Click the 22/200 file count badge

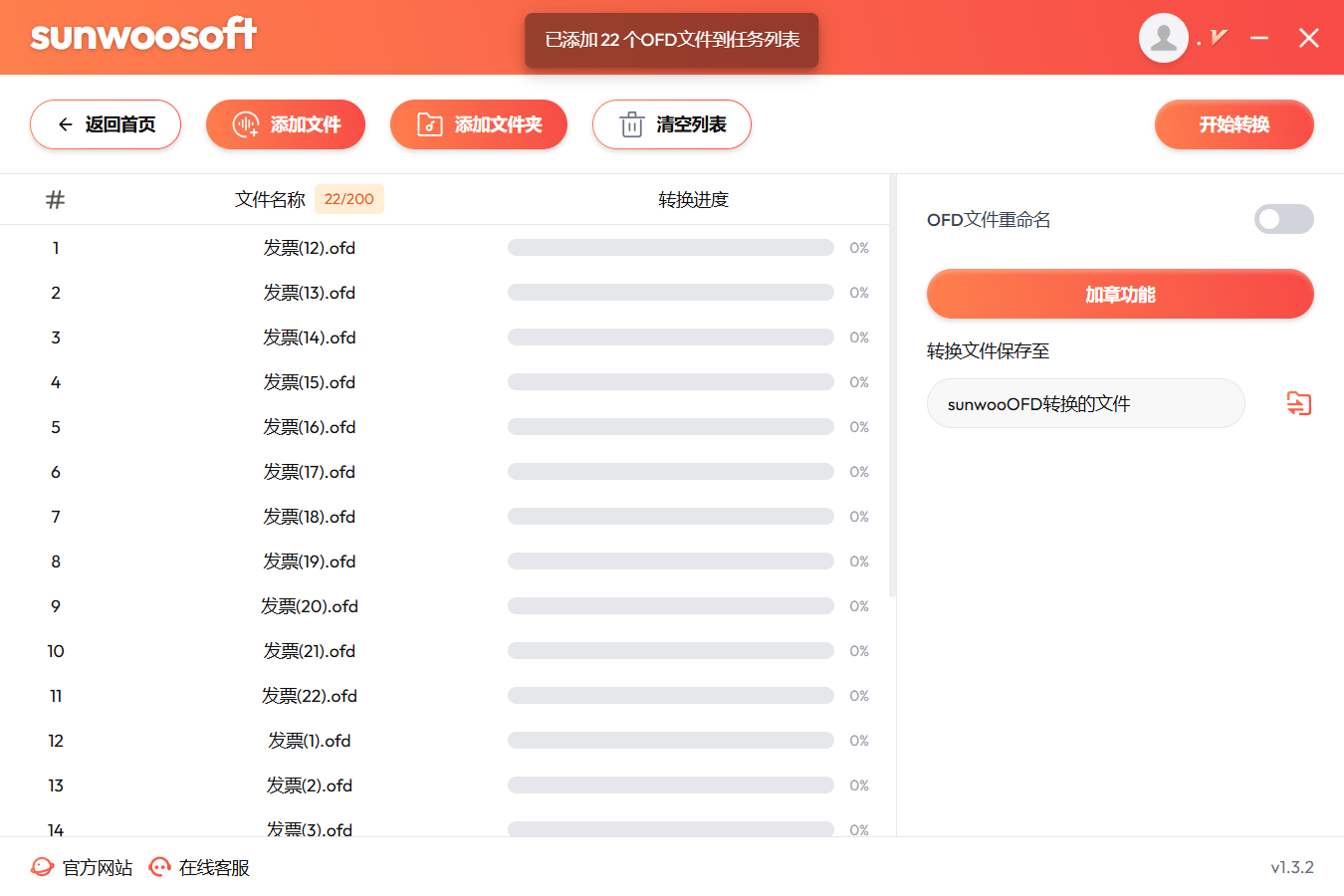(348, 199)
